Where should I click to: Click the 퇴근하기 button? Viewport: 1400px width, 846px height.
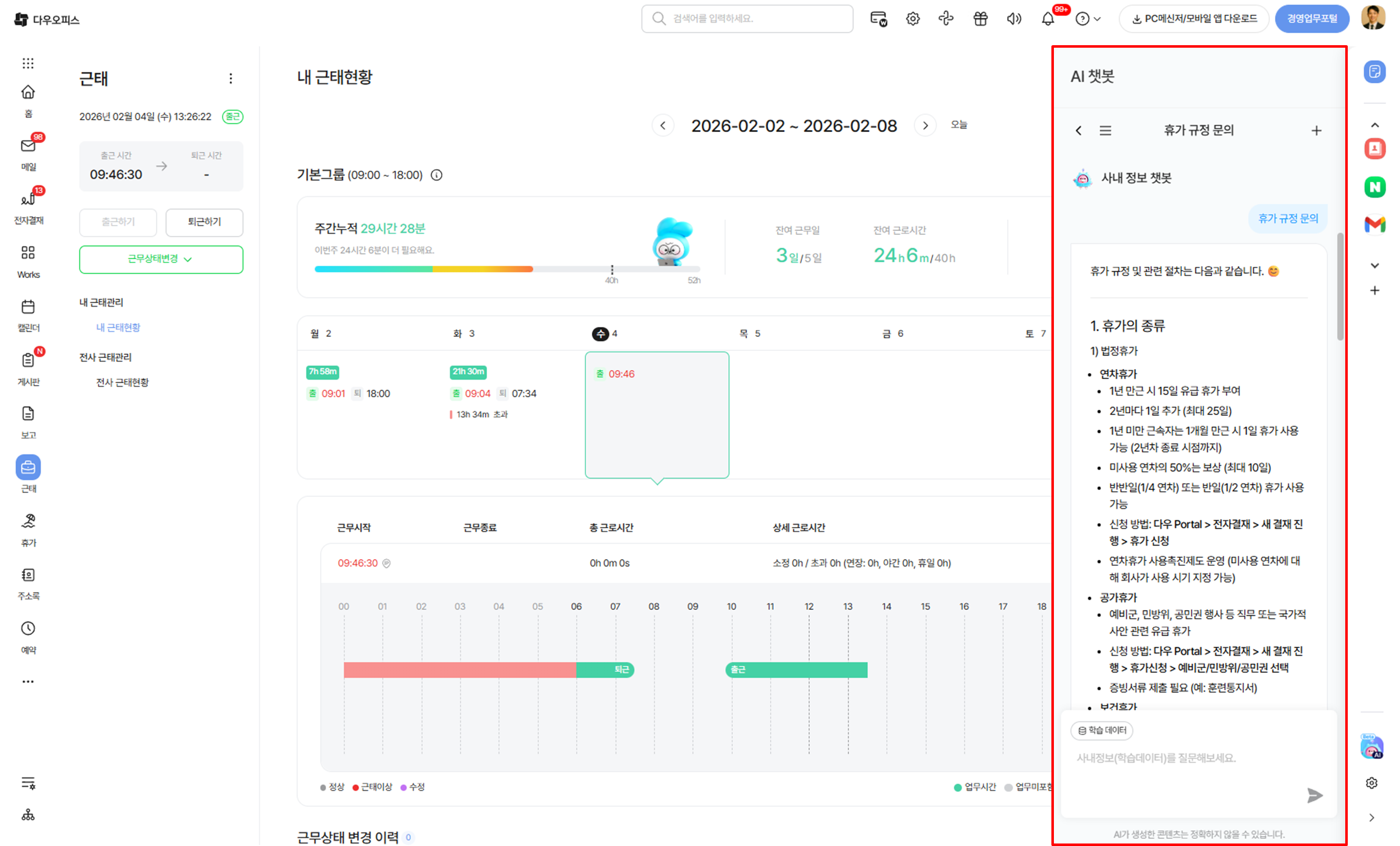pos(204,221)
